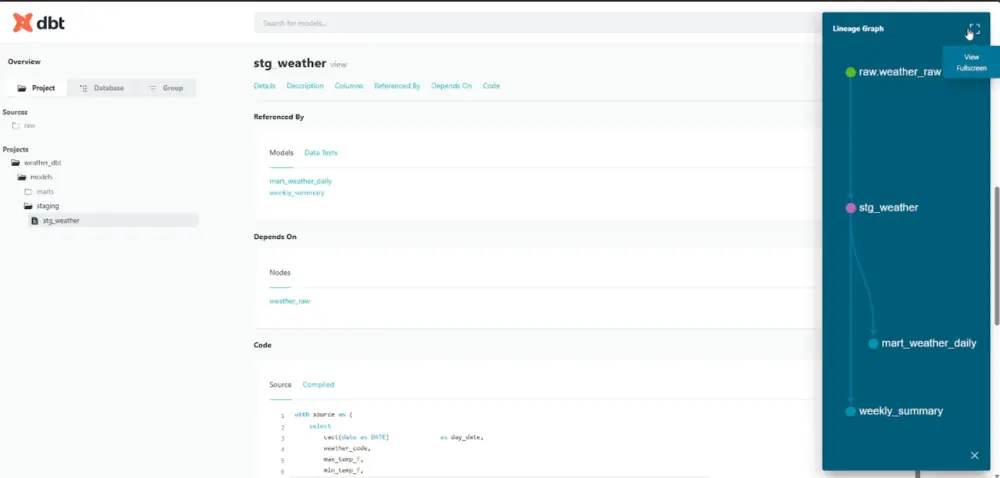Click the stg_weather label in lineage graph
This screenshot has width=1000, height=478.
(888, 208)
